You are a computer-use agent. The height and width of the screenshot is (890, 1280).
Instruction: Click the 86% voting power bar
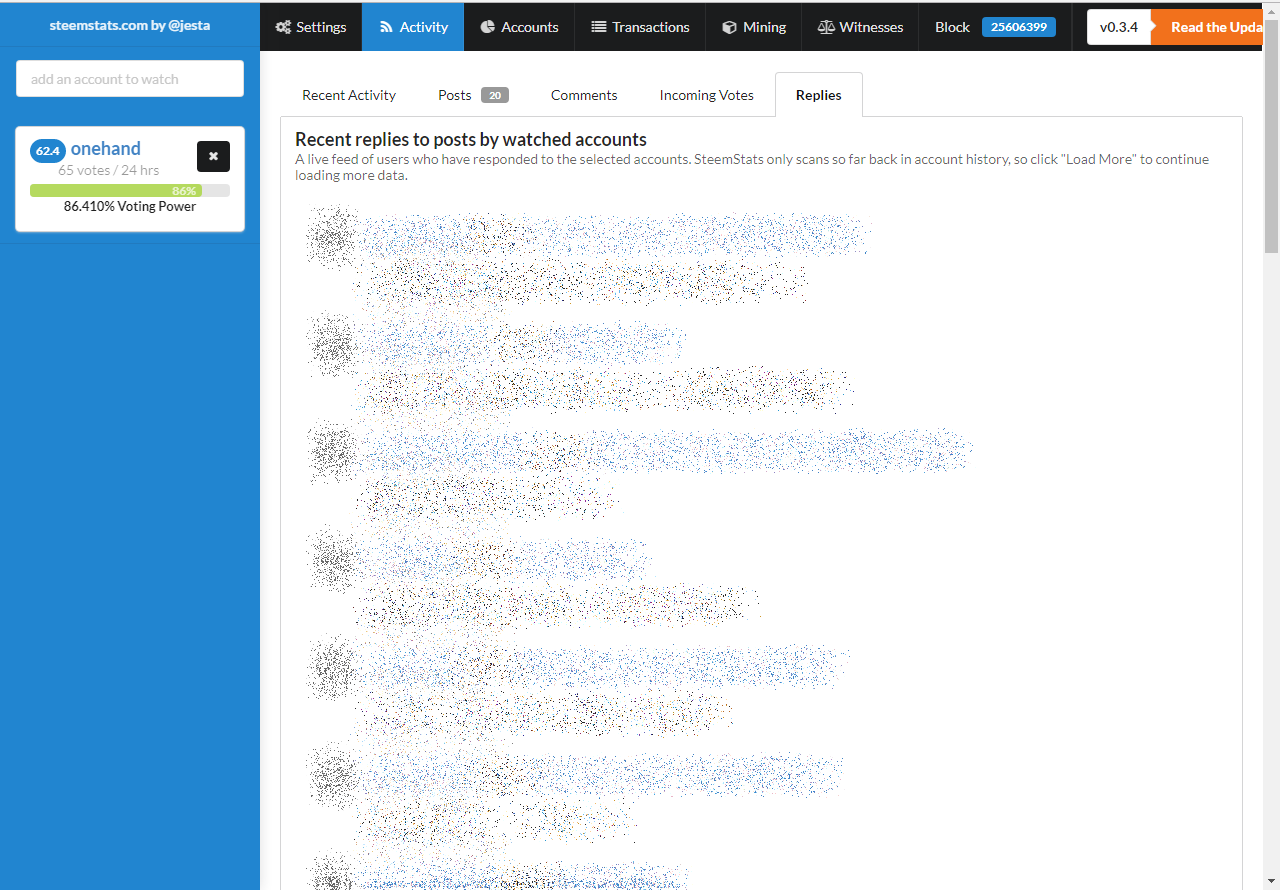(130, 190)
